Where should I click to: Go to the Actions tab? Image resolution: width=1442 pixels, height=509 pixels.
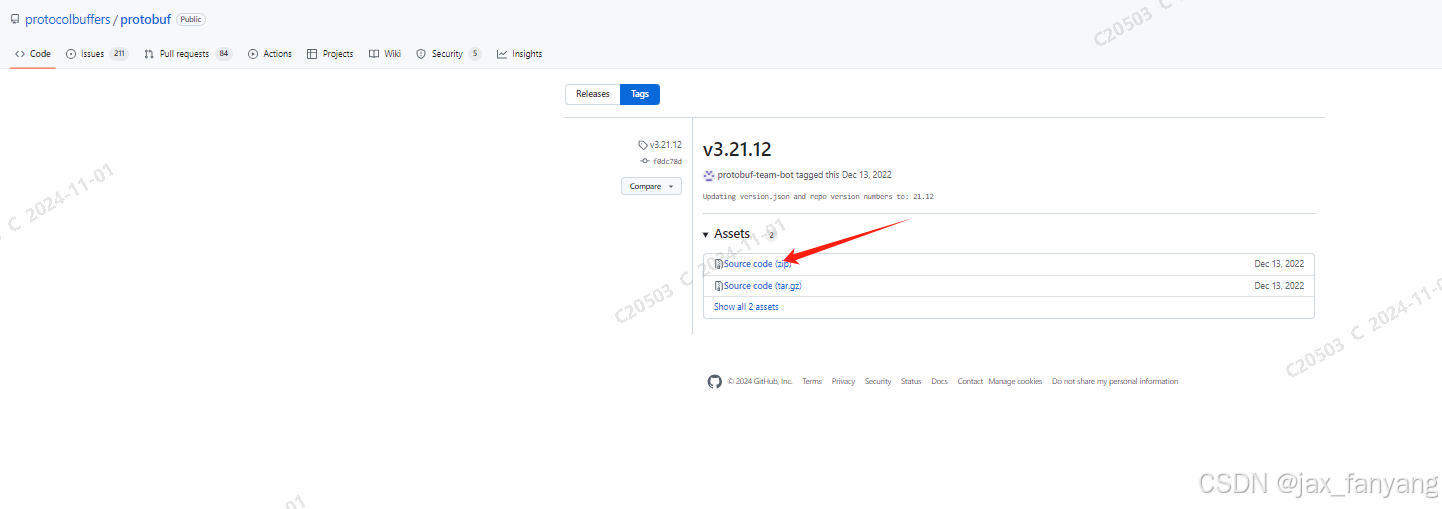click(270, 54)
